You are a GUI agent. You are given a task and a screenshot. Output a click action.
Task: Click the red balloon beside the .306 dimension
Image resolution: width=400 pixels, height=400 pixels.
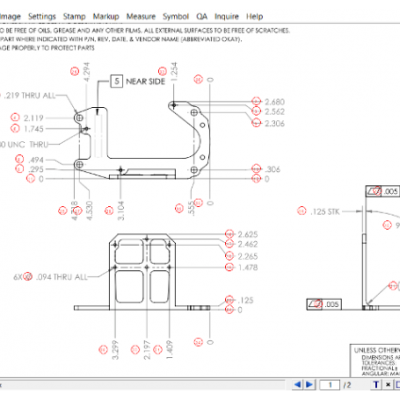click(256, 169)
